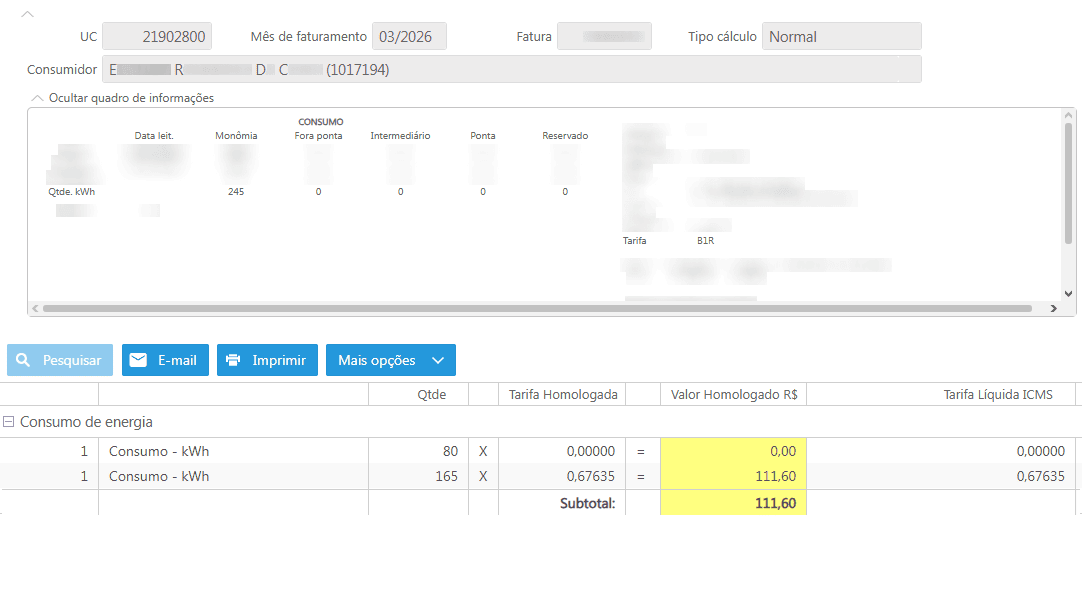Screen dimensions: 1082x594
Task: Click right arrow of horizontal scrollbar
Action: point(1054,309)
